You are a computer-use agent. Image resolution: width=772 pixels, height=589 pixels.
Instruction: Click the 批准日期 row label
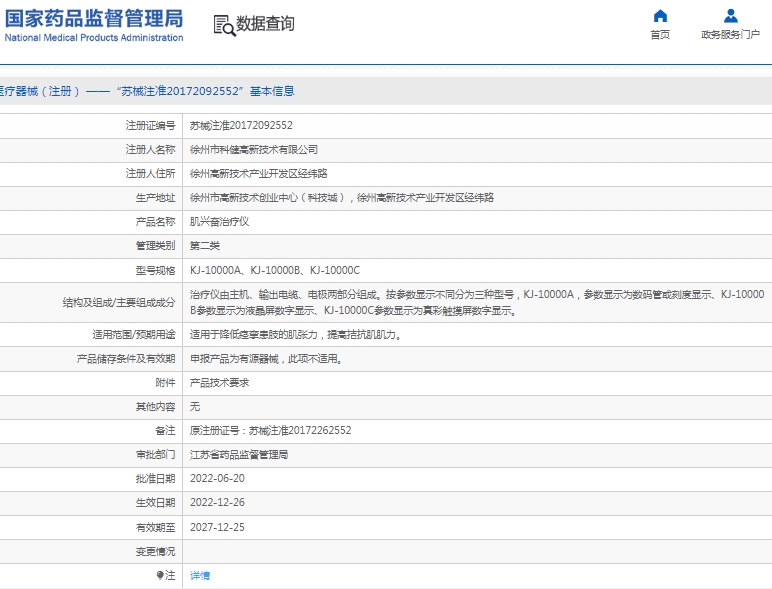[156, 479]
